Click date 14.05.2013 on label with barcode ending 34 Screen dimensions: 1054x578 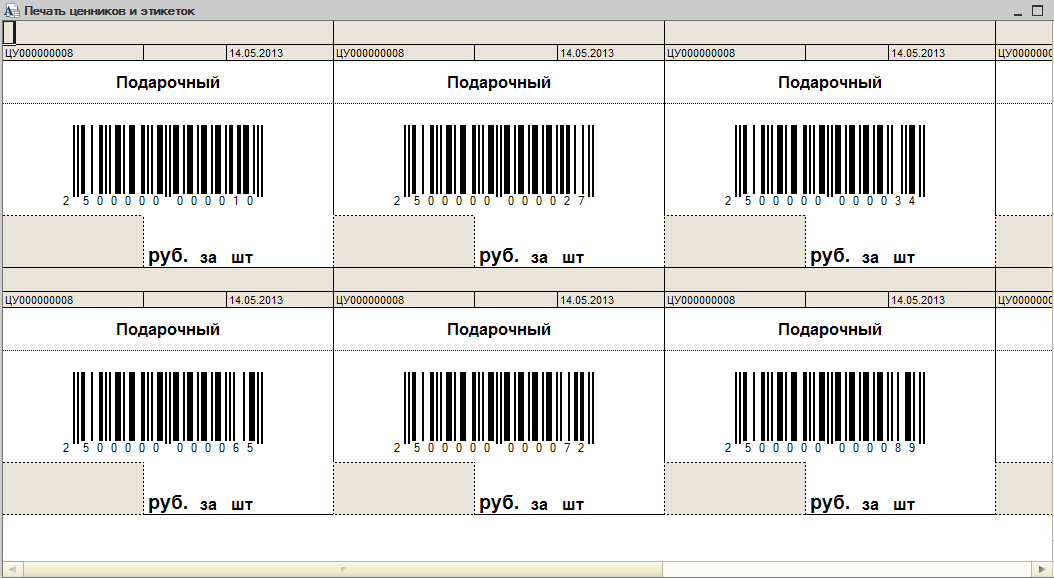click(918, 53)
